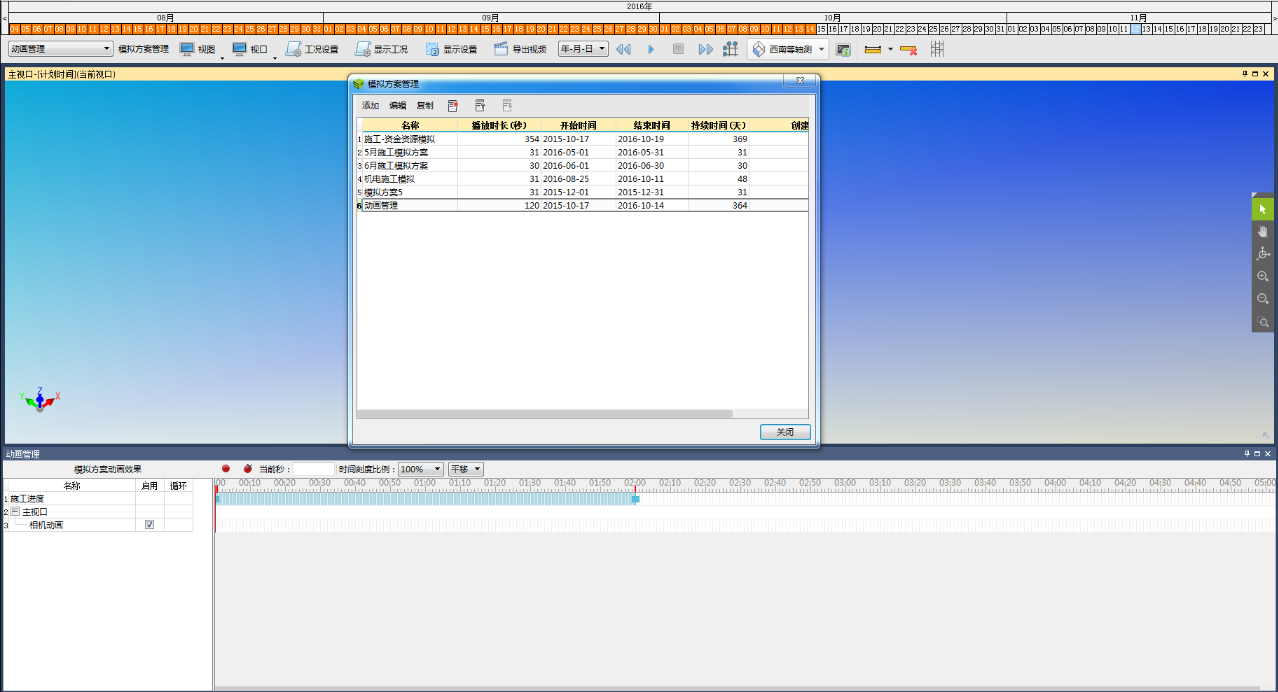Toggle 启用 checkbox for 相机动画
Viewport: 1278px width, 692px height.
[x=150, y=524]
